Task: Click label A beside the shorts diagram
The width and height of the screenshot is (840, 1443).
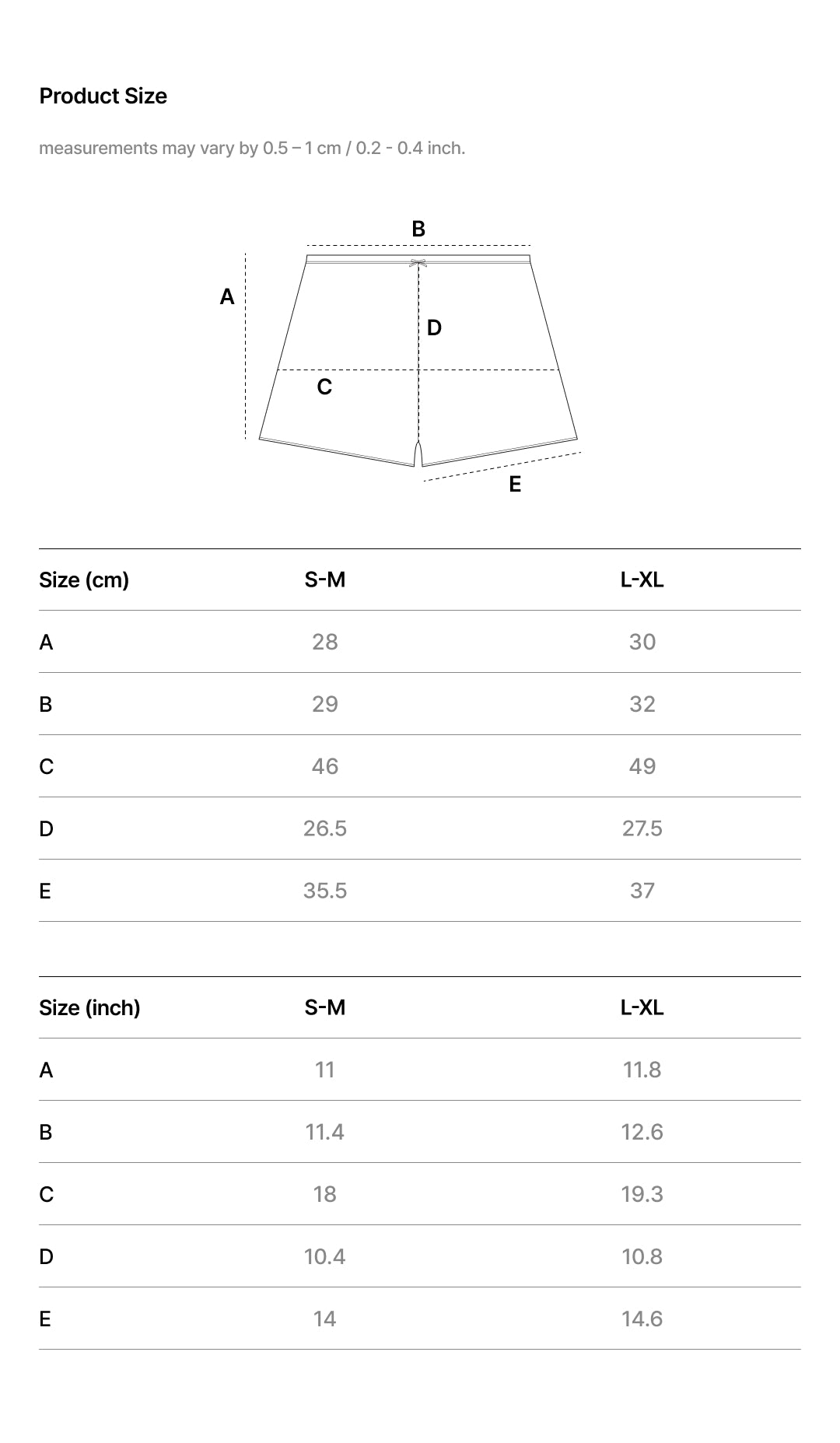Action: coord(227,296)
